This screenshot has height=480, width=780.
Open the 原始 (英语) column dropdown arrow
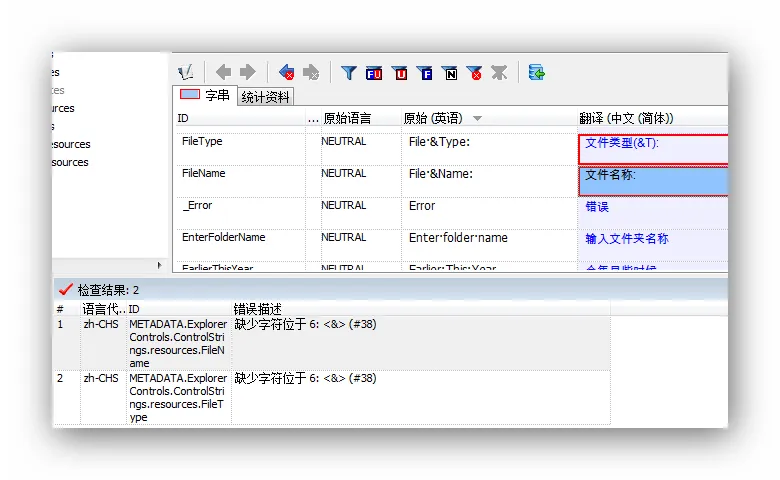click(477, 118)
